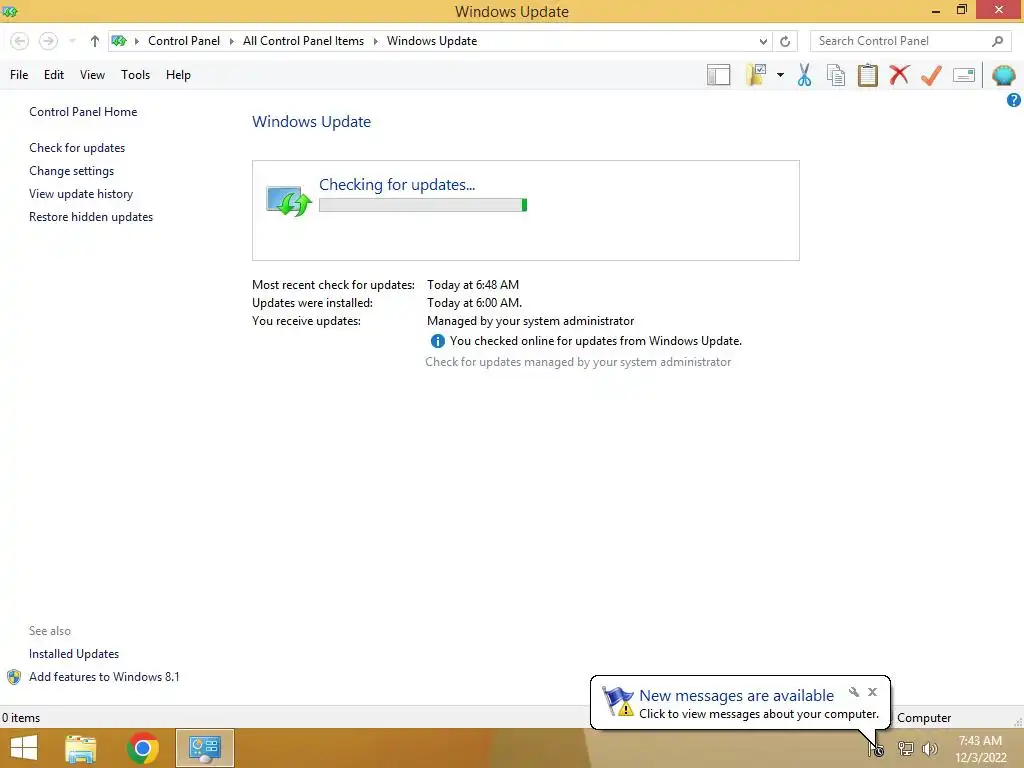Click the Classic Shell settings icon
This screenshot has height=768, width=1024.
(x=1004, y=74)
